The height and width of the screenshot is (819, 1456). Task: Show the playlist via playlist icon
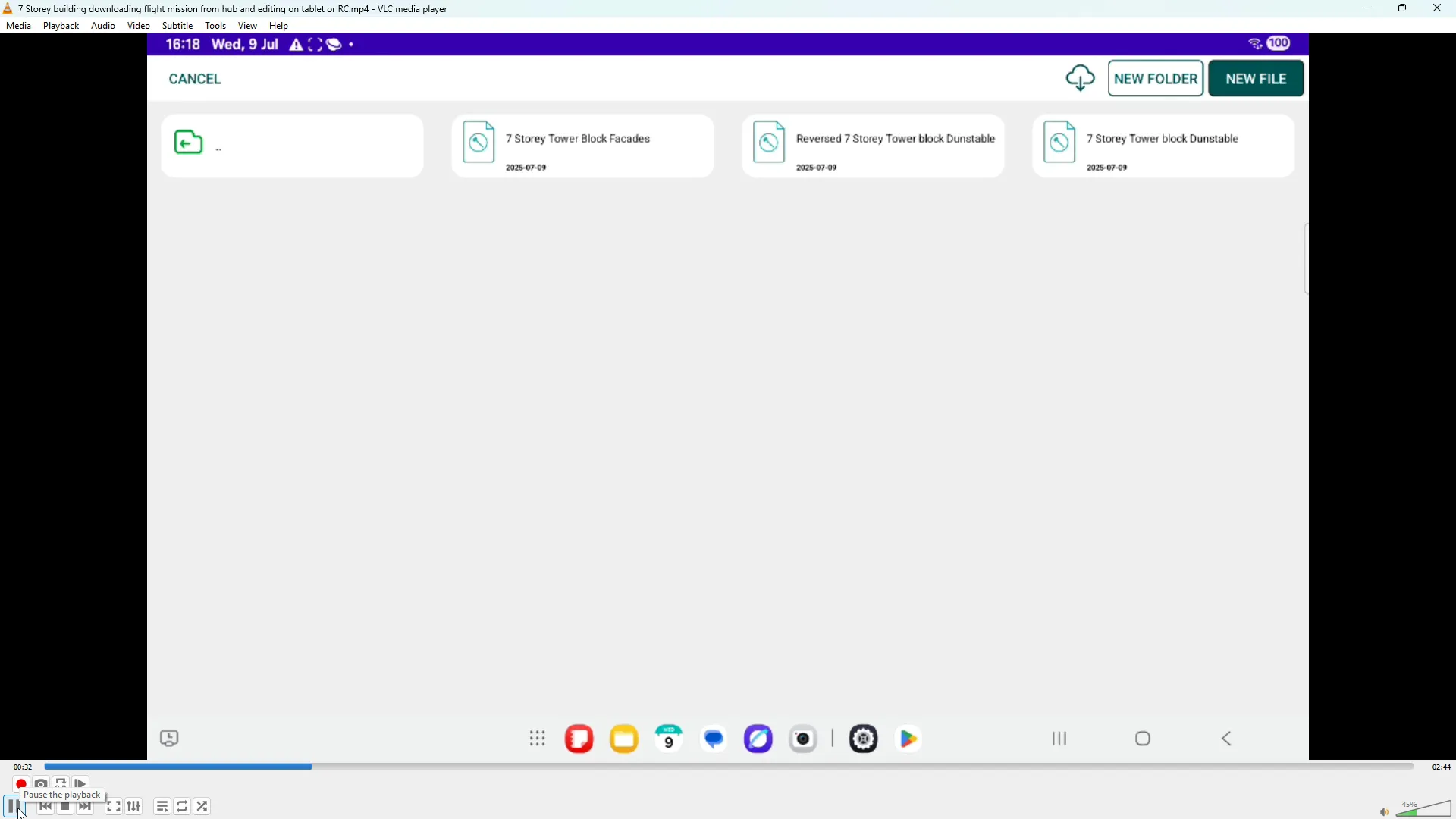(162, 807)
